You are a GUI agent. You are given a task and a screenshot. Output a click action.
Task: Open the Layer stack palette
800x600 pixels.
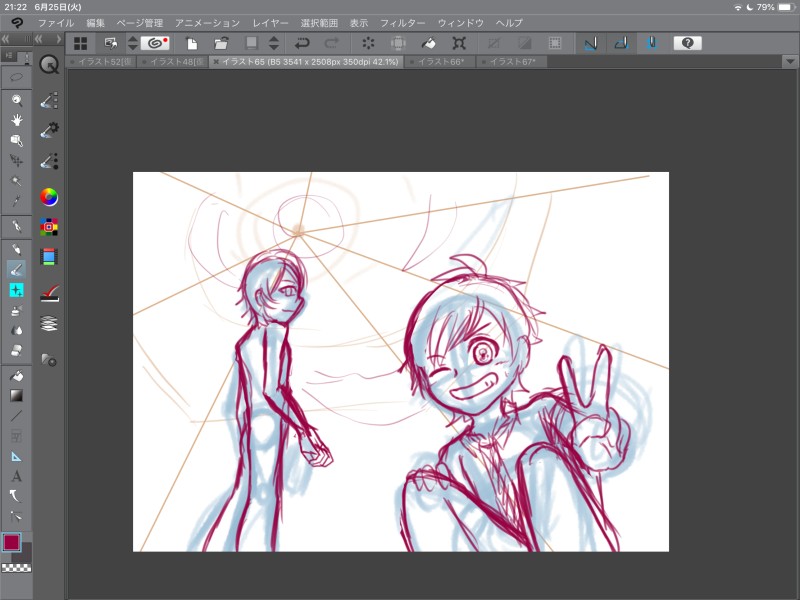(x=49, y=323)
